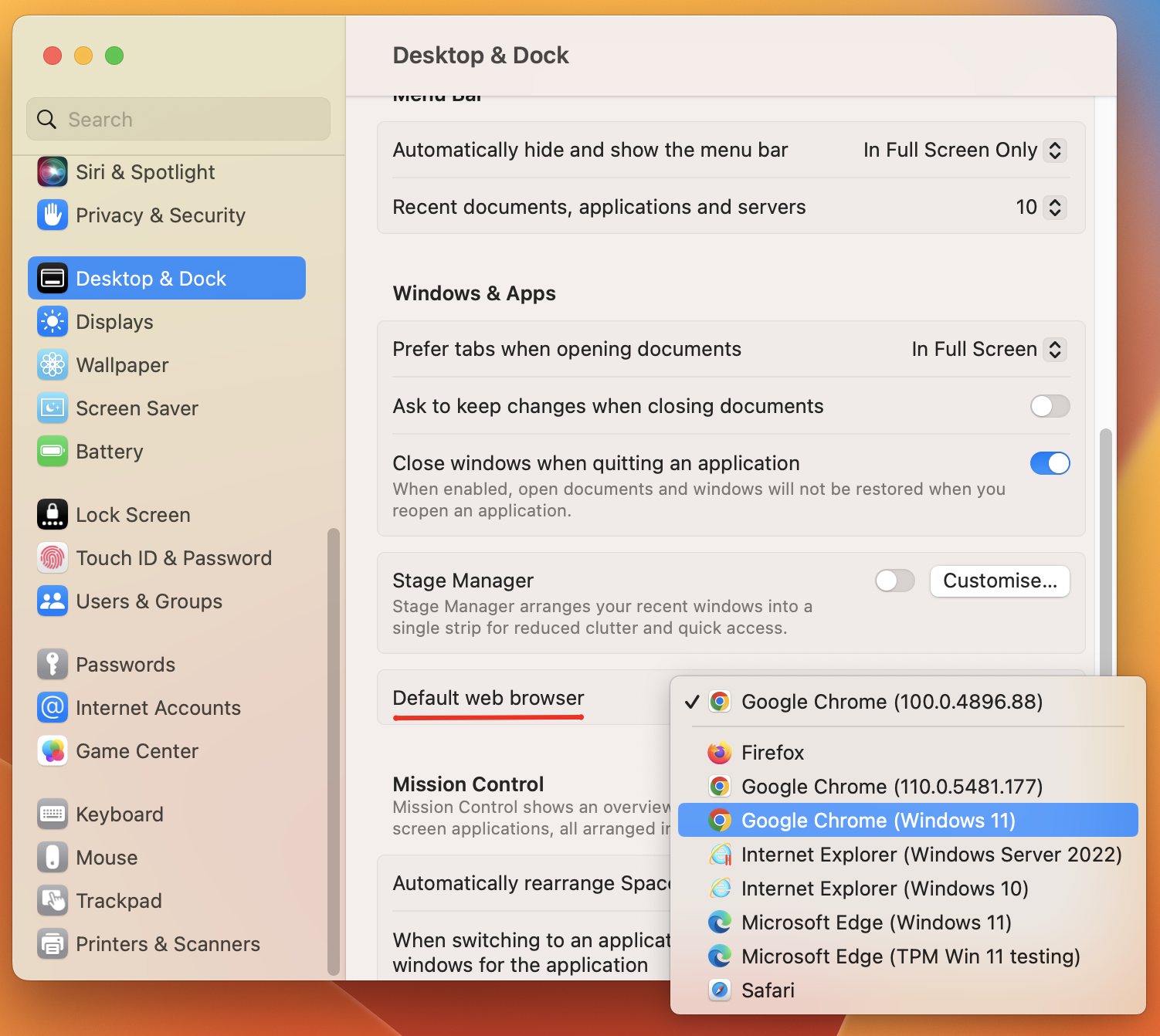The height and width of the screenshot is (1036, 1160).
Task: Disable Close windows when quitting toggle
Action: pos(1050,463)
